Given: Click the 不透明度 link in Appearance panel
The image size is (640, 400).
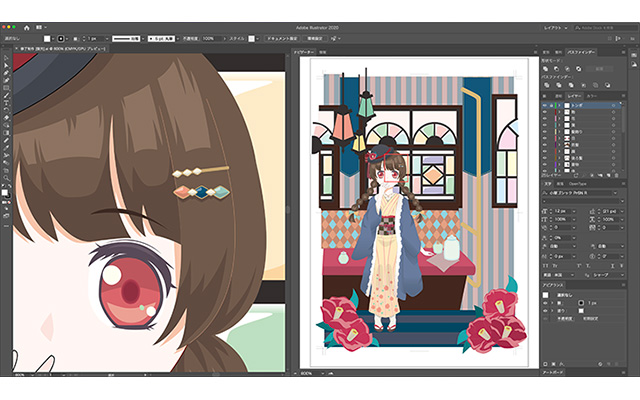Looking at the screenshot, I should (x=563, y=318).
